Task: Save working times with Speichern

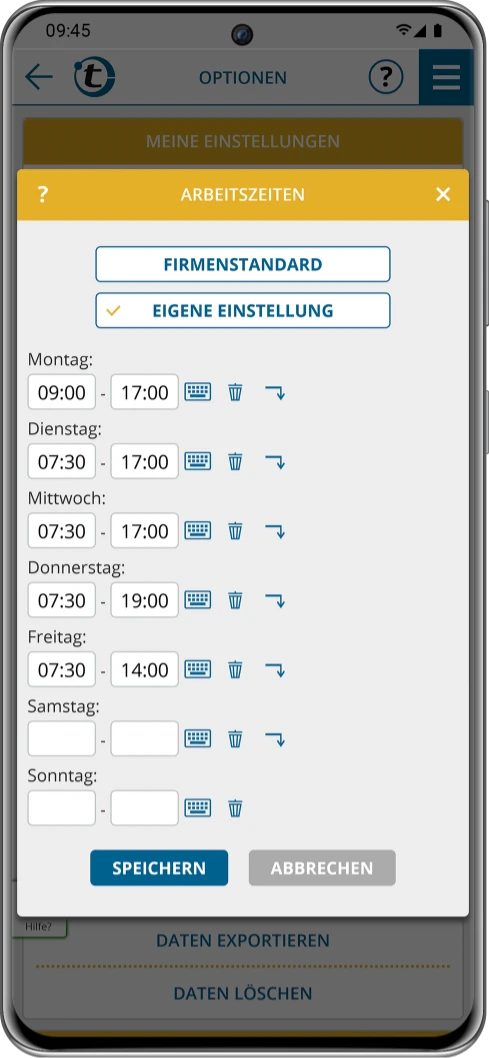Action: pos(159,868)
